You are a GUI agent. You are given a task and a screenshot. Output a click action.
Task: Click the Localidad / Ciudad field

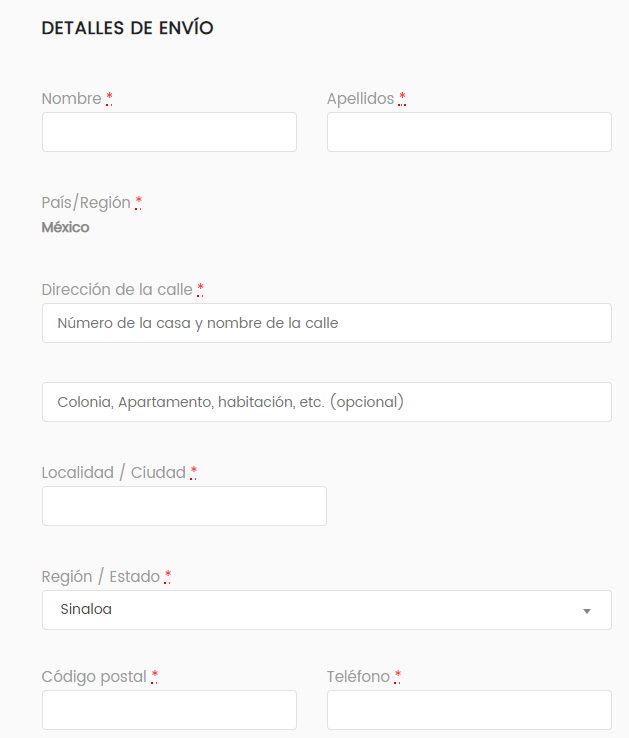pos(184,506)
